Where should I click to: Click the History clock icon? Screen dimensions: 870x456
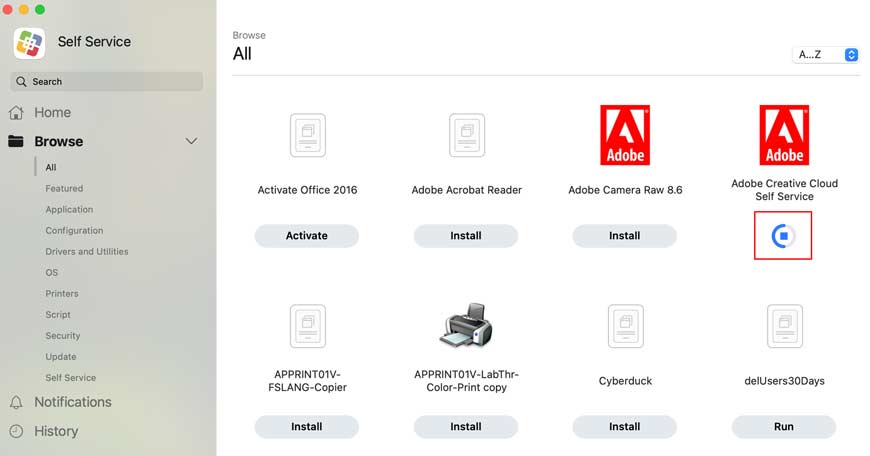point(16,431)
